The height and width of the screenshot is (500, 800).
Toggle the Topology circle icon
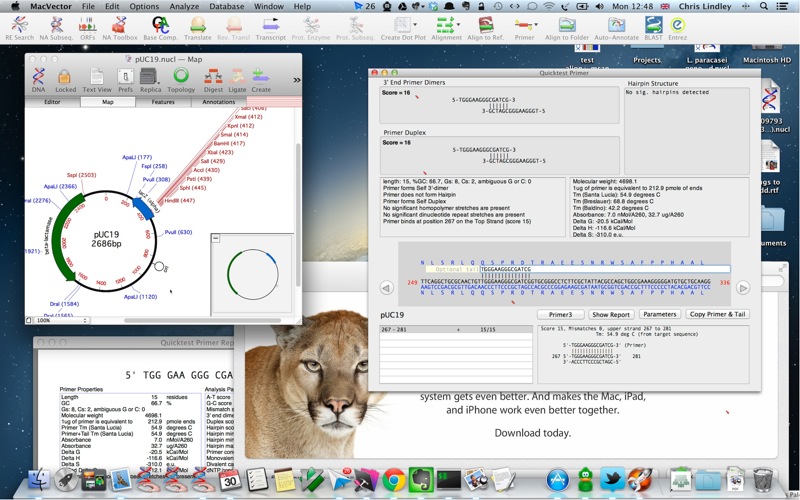coord(181,80)
